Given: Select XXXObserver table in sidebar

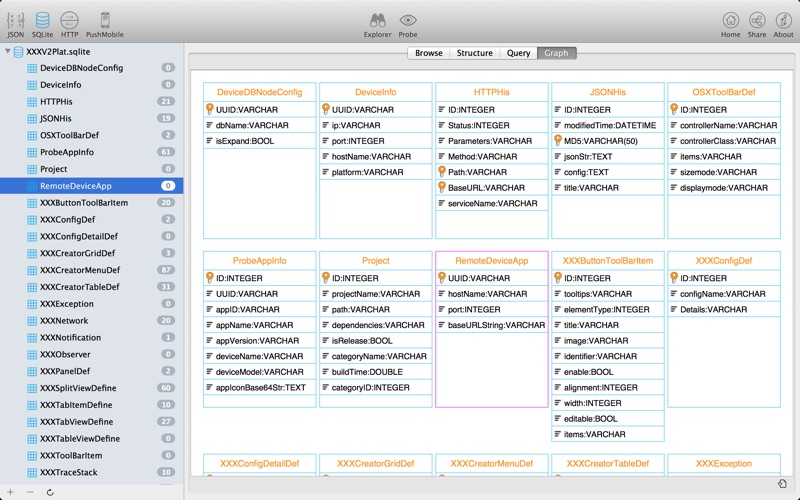Looking at the screenshot, I should (92, 354).
